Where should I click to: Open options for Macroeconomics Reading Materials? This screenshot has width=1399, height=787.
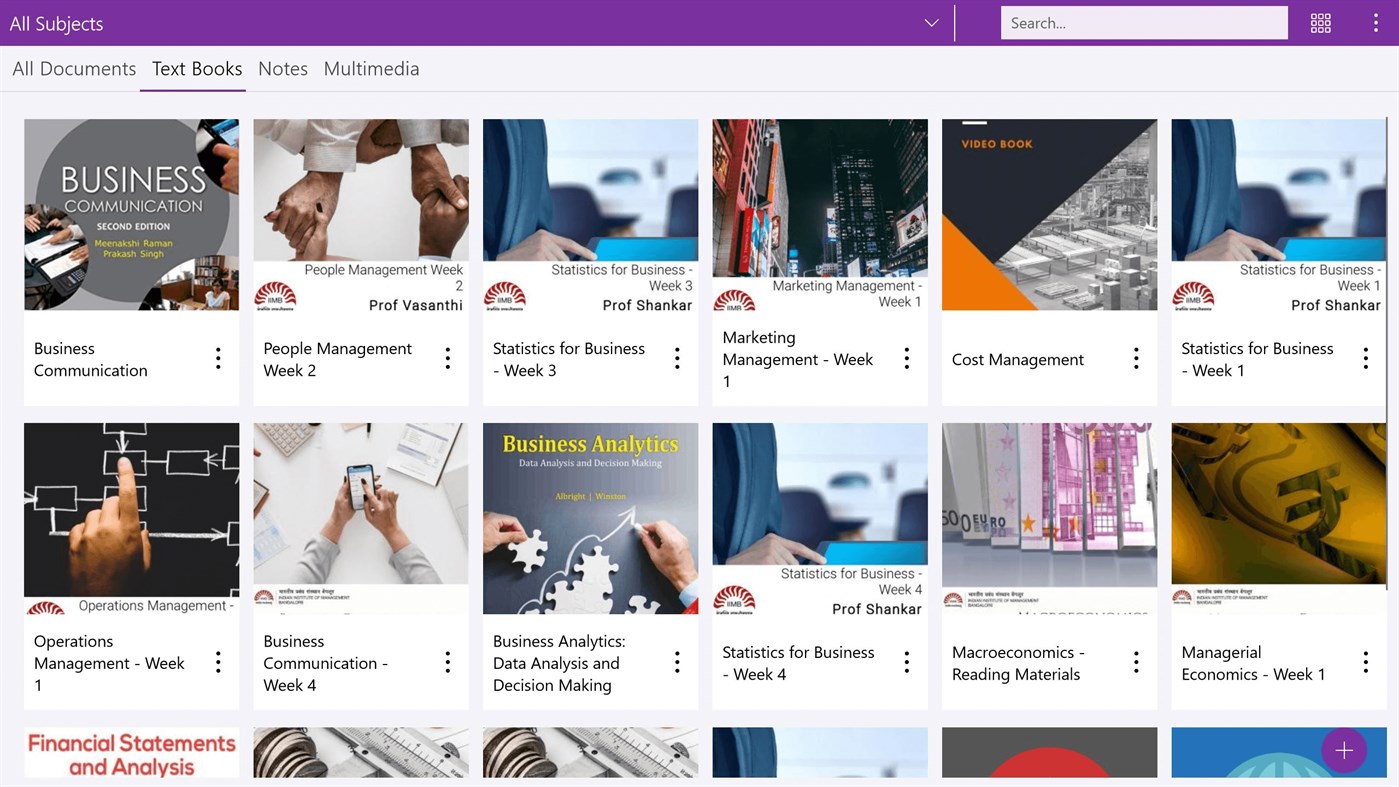(x=1136, y=663)
